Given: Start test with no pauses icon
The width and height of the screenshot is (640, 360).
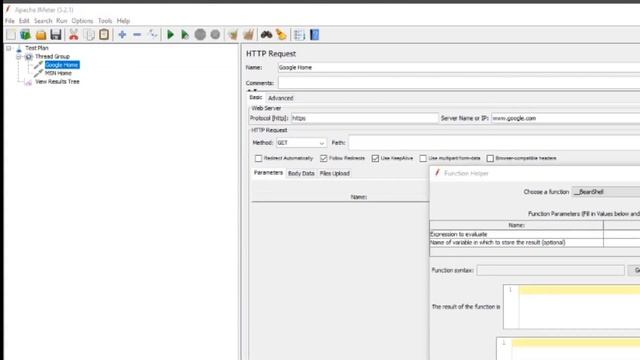Looking at the screenshot, I should coord(185,35).
